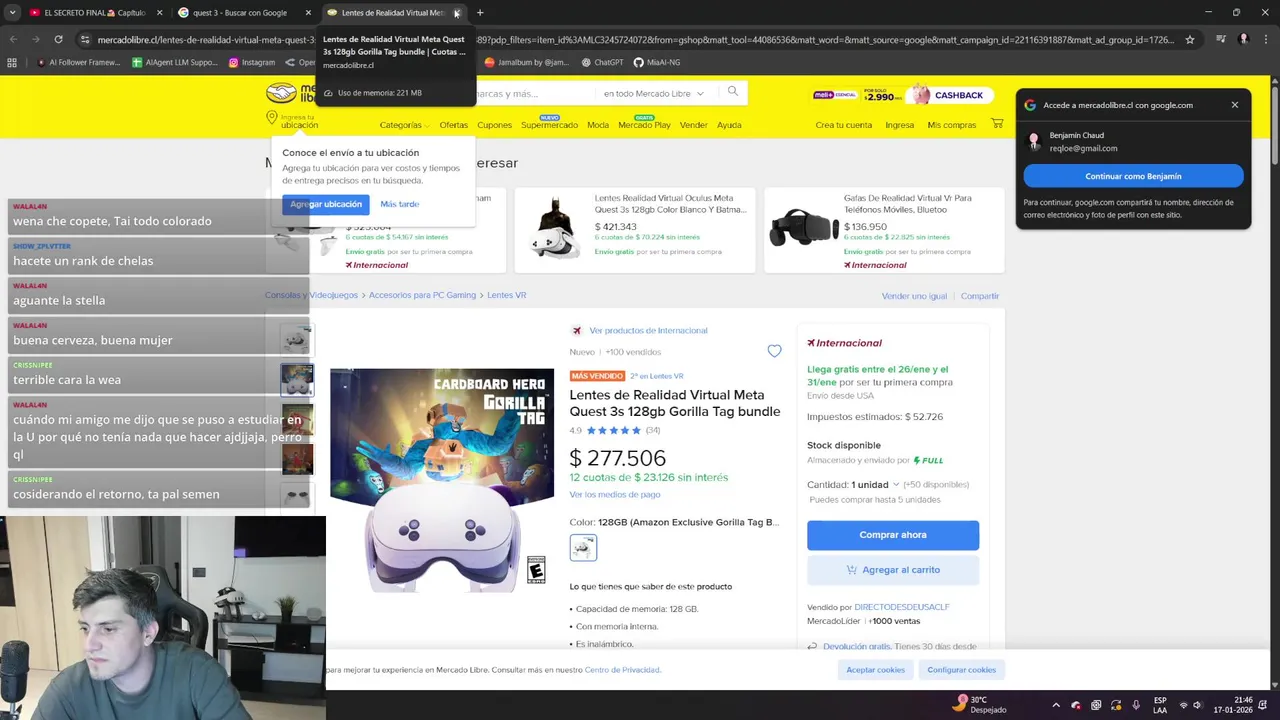The height and width of the screenshot is (720, 1280).
Task: Open Instagram bookmark
Action: 251,62
